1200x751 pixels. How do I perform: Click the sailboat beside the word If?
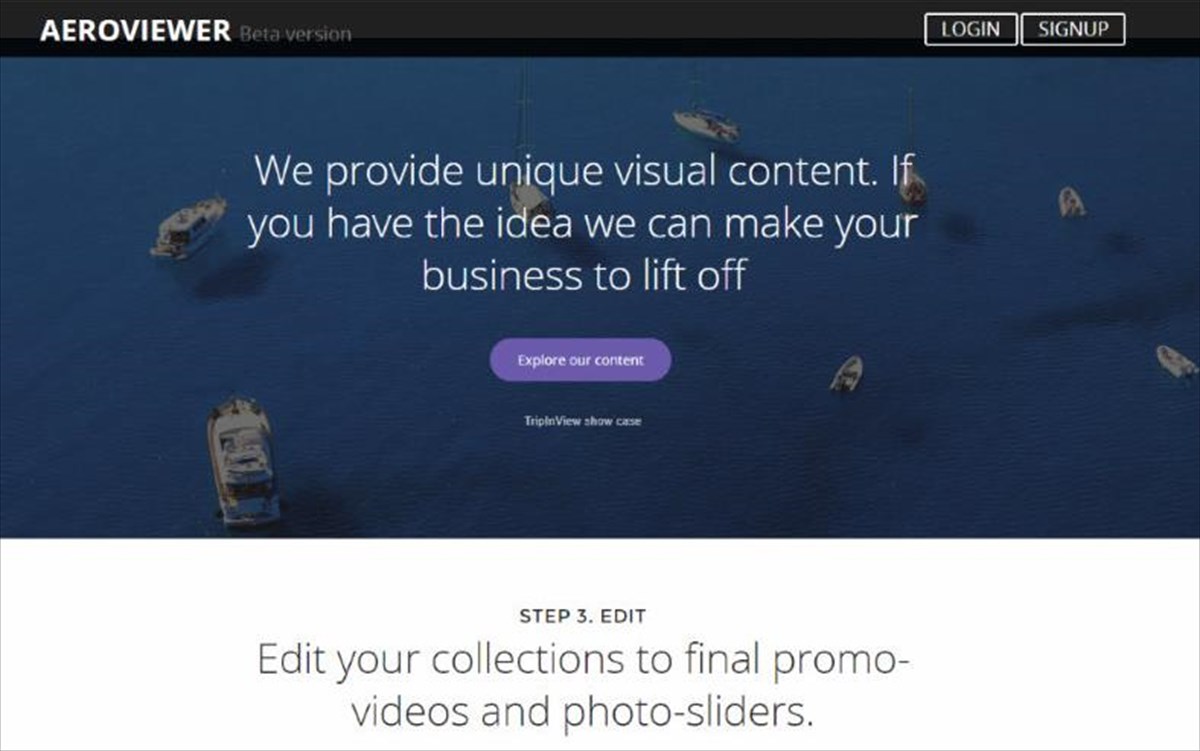tap(912, 186)
